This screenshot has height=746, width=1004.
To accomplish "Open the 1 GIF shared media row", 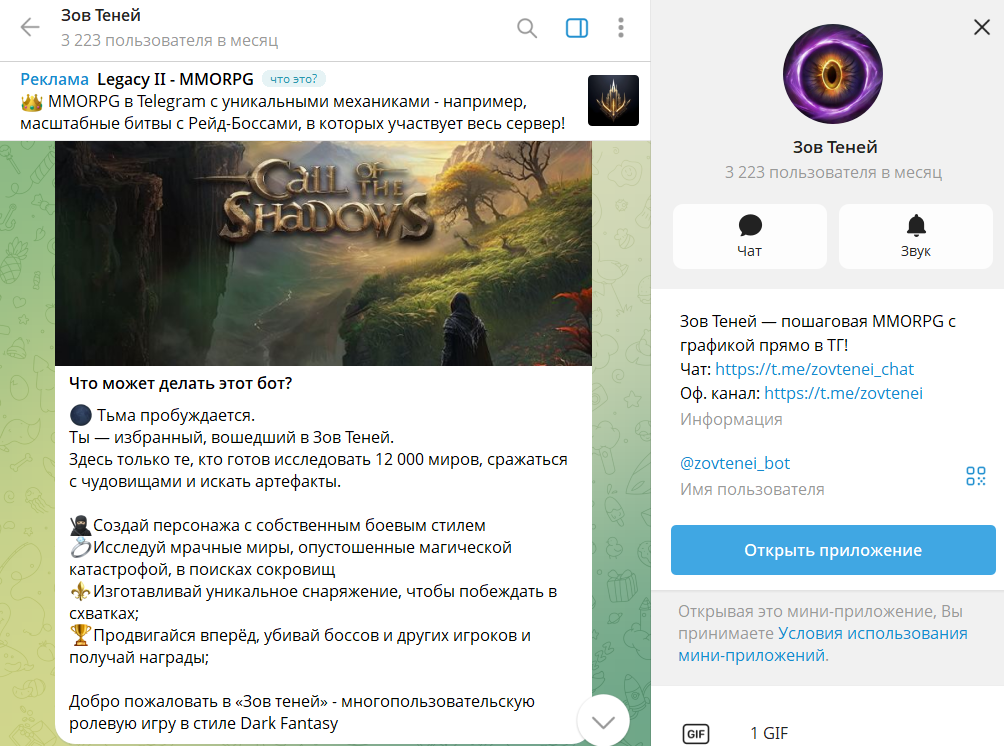I will (x=827, y=733).
